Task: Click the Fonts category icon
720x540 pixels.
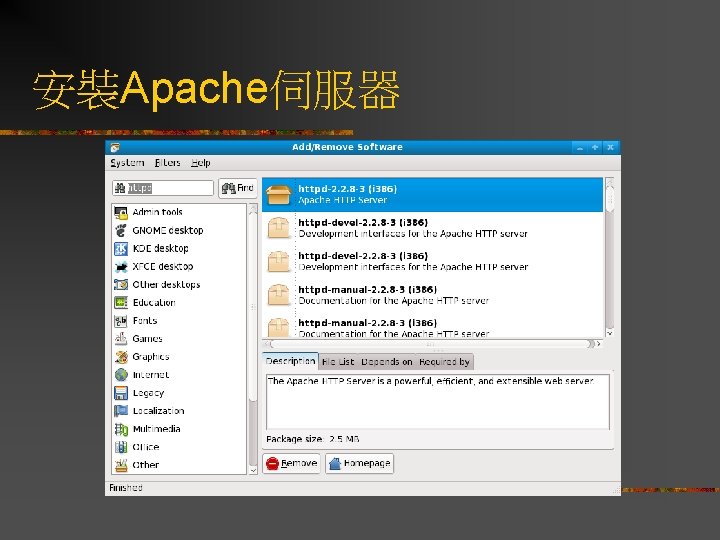Action: pyautogui.click(x=121, y=321)
